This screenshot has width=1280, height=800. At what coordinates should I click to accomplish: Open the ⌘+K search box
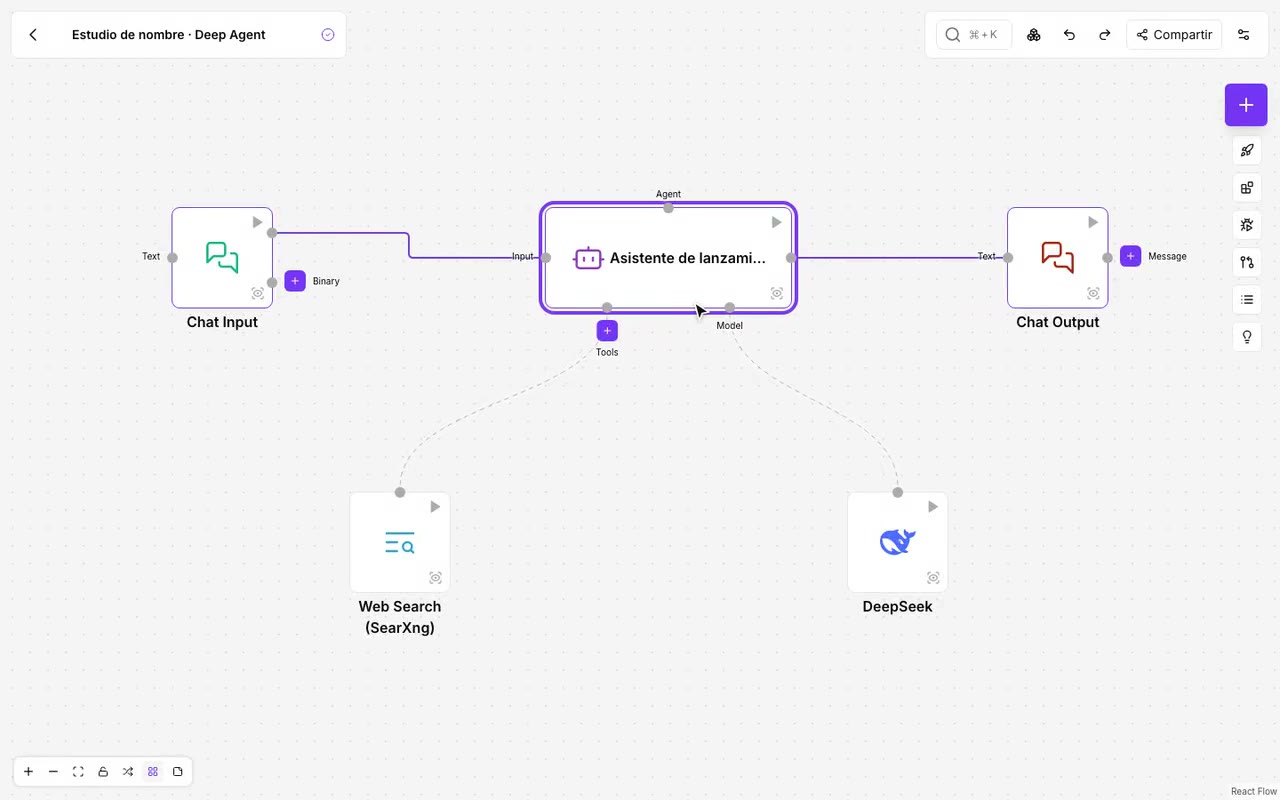(974, 35)
